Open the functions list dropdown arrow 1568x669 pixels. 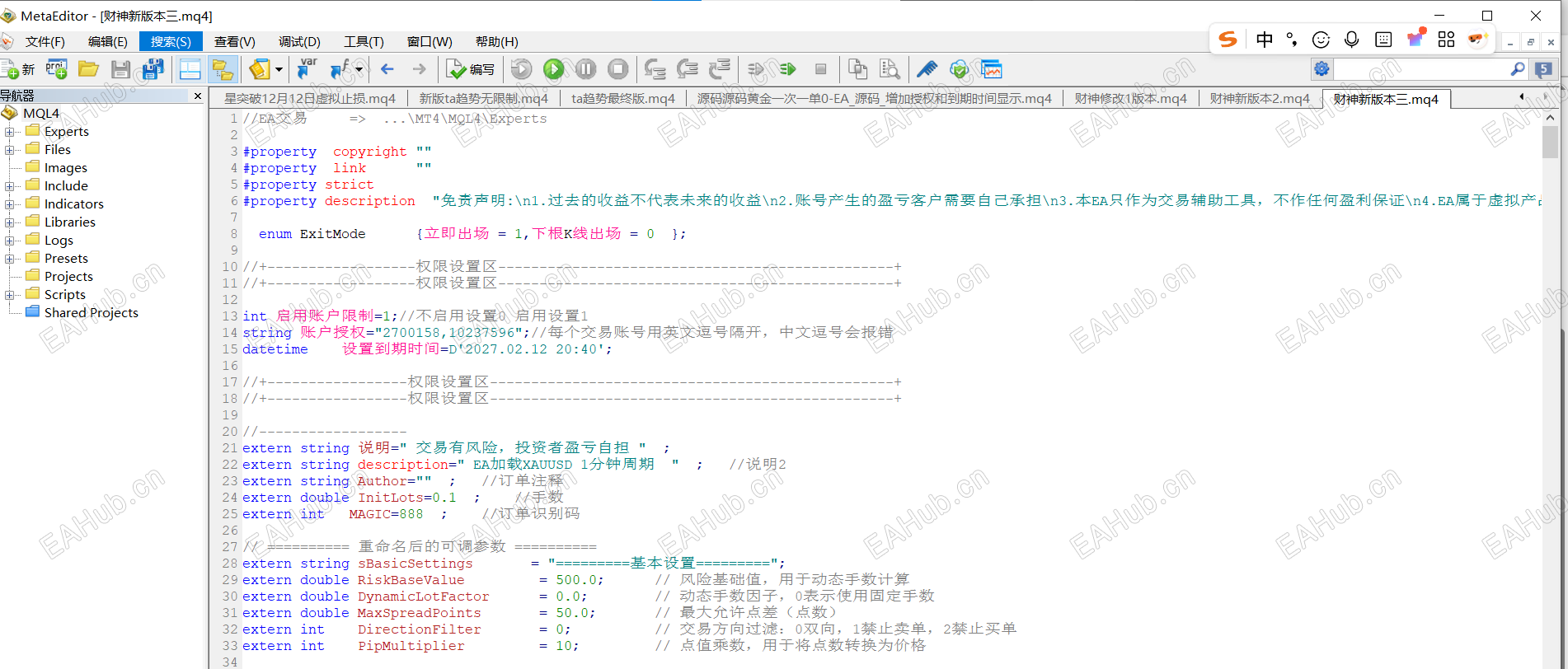pyautogui.click(x=359, y=70)
